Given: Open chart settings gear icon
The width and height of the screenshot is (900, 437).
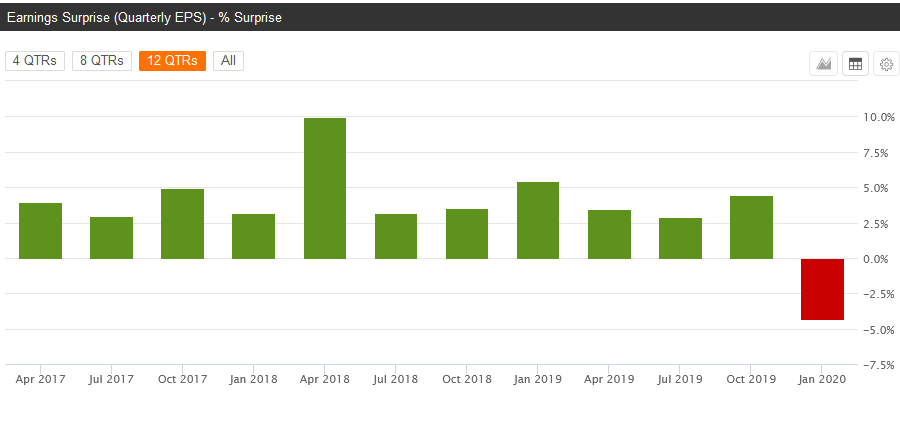Looking at the screenshot, I should click(x=887, y=64).
